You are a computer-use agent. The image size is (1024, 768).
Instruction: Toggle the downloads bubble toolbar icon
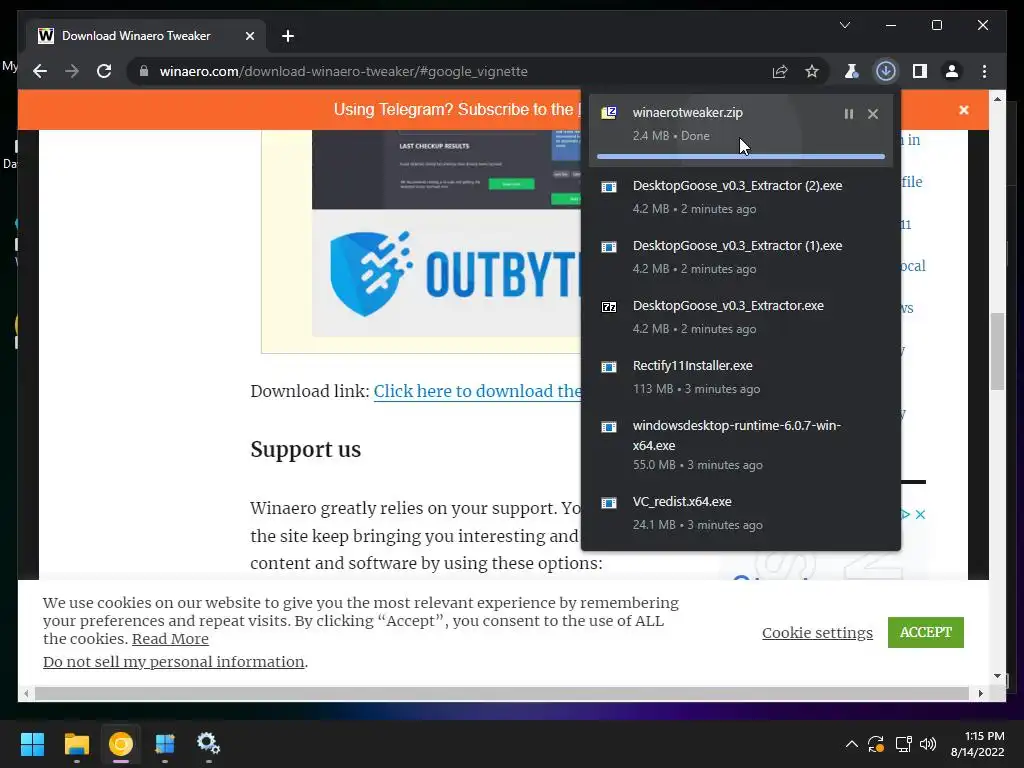click(886, 71)
